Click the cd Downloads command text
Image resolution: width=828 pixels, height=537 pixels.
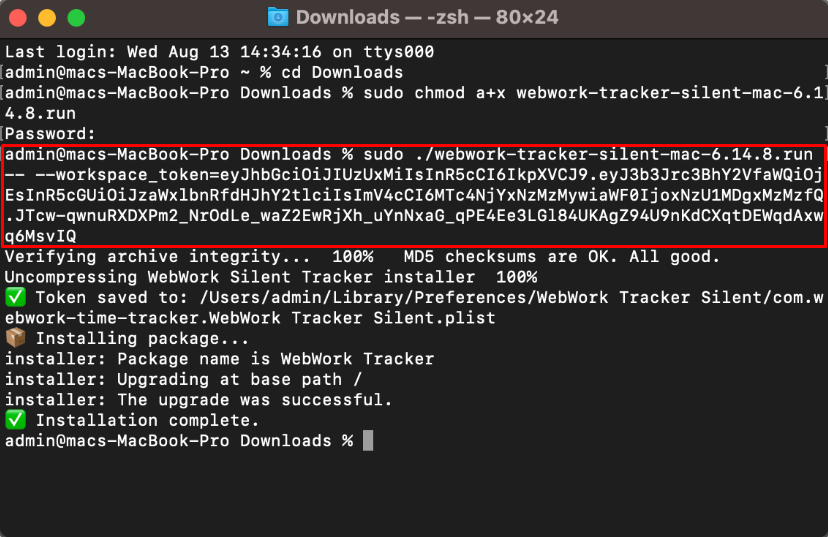tap(342, 72)
